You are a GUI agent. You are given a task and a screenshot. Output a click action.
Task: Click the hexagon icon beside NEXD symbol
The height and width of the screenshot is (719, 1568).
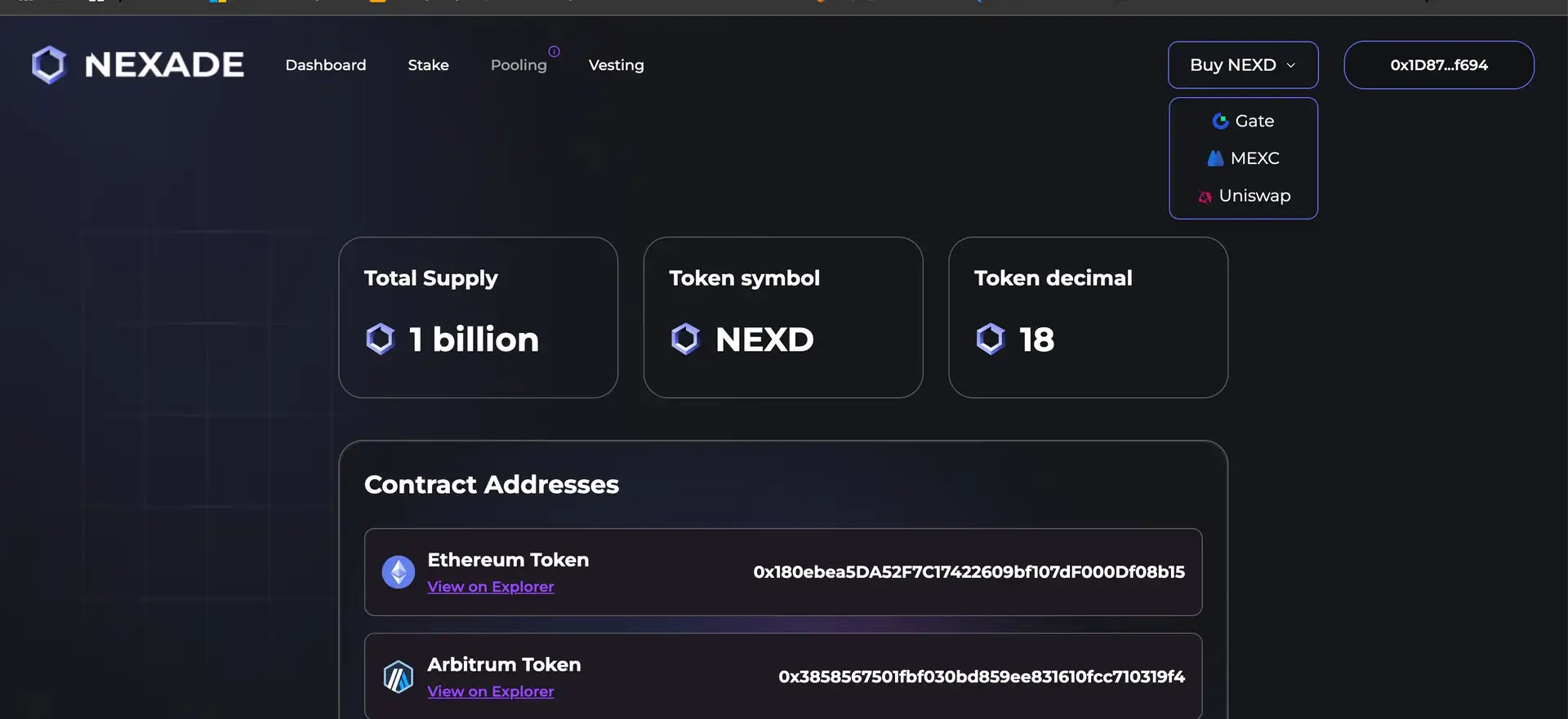click(x=685, y=339)
